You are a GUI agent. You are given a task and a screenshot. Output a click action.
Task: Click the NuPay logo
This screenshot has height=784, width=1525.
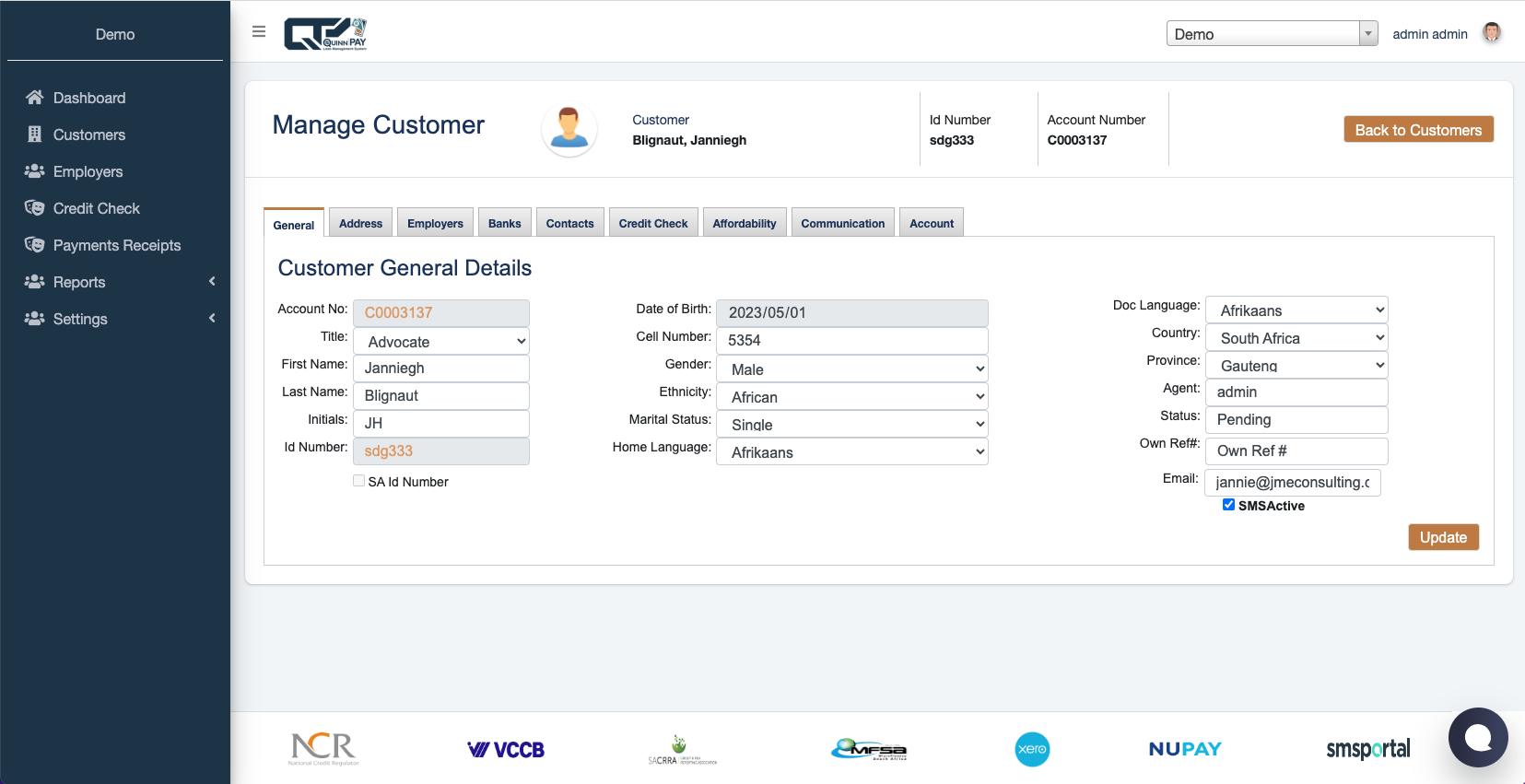1185,749
